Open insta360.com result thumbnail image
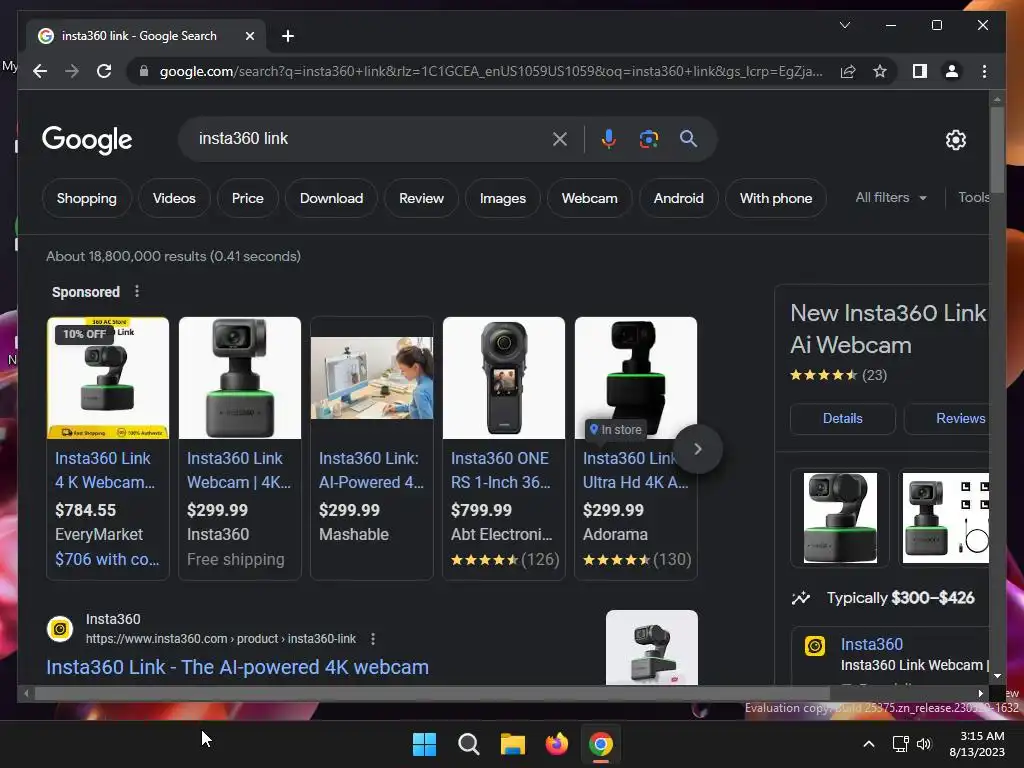 pyautogui.click(x=651, y=647)
